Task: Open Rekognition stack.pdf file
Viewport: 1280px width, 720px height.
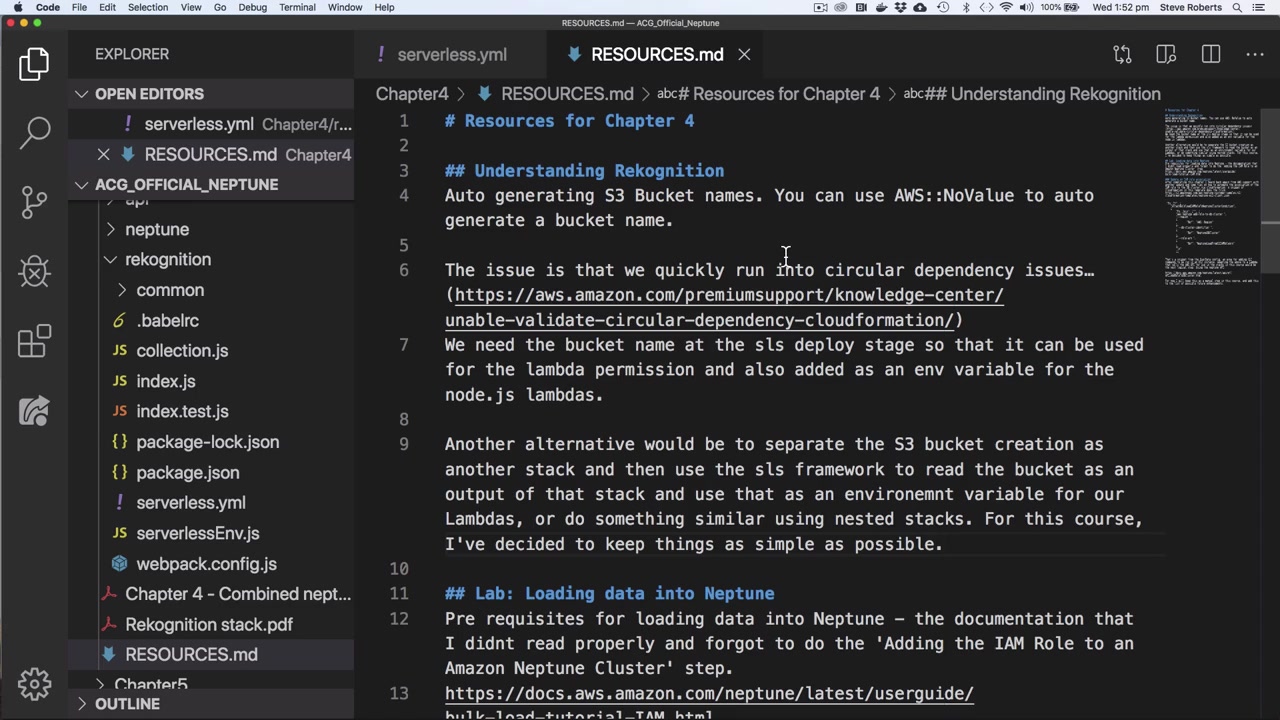Action: [208, 625]
